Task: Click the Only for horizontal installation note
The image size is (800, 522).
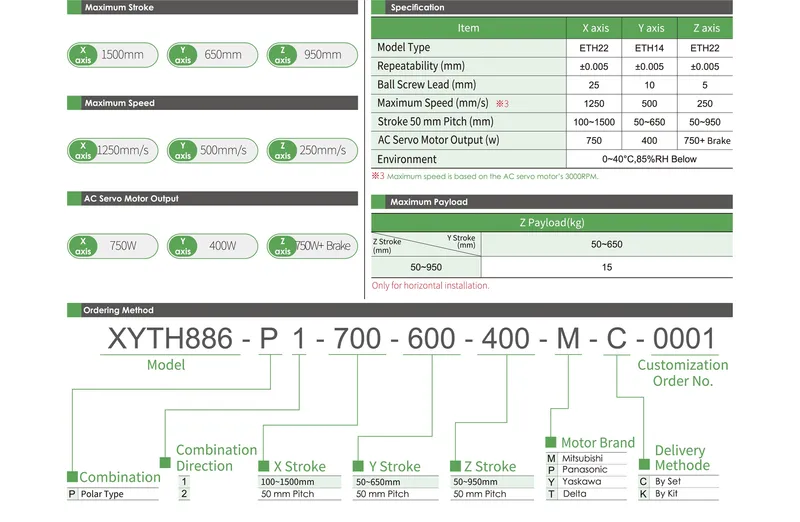Action: click(x=430, y=286)
